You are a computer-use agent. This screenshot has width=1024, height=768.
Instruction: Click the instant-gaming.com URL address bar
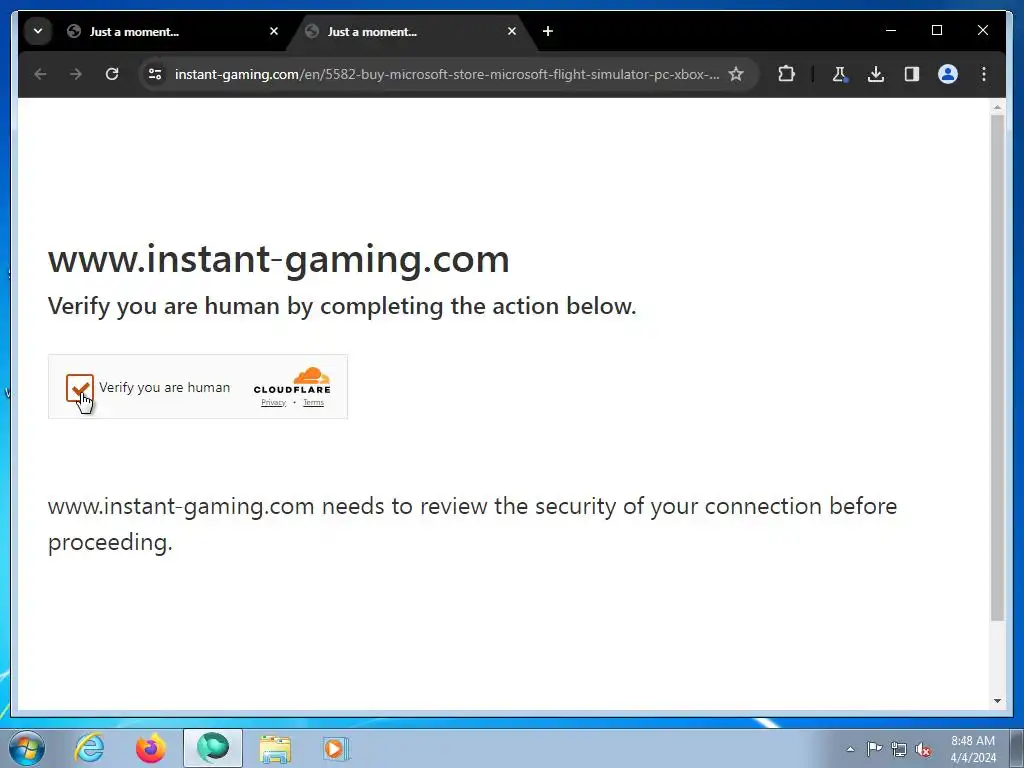tap(447, 74)
